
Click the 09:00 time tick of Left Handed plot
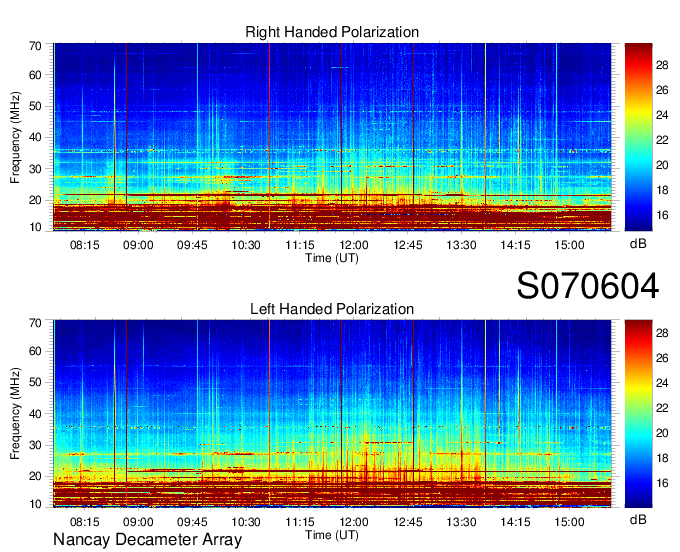[x=138, y=522]
